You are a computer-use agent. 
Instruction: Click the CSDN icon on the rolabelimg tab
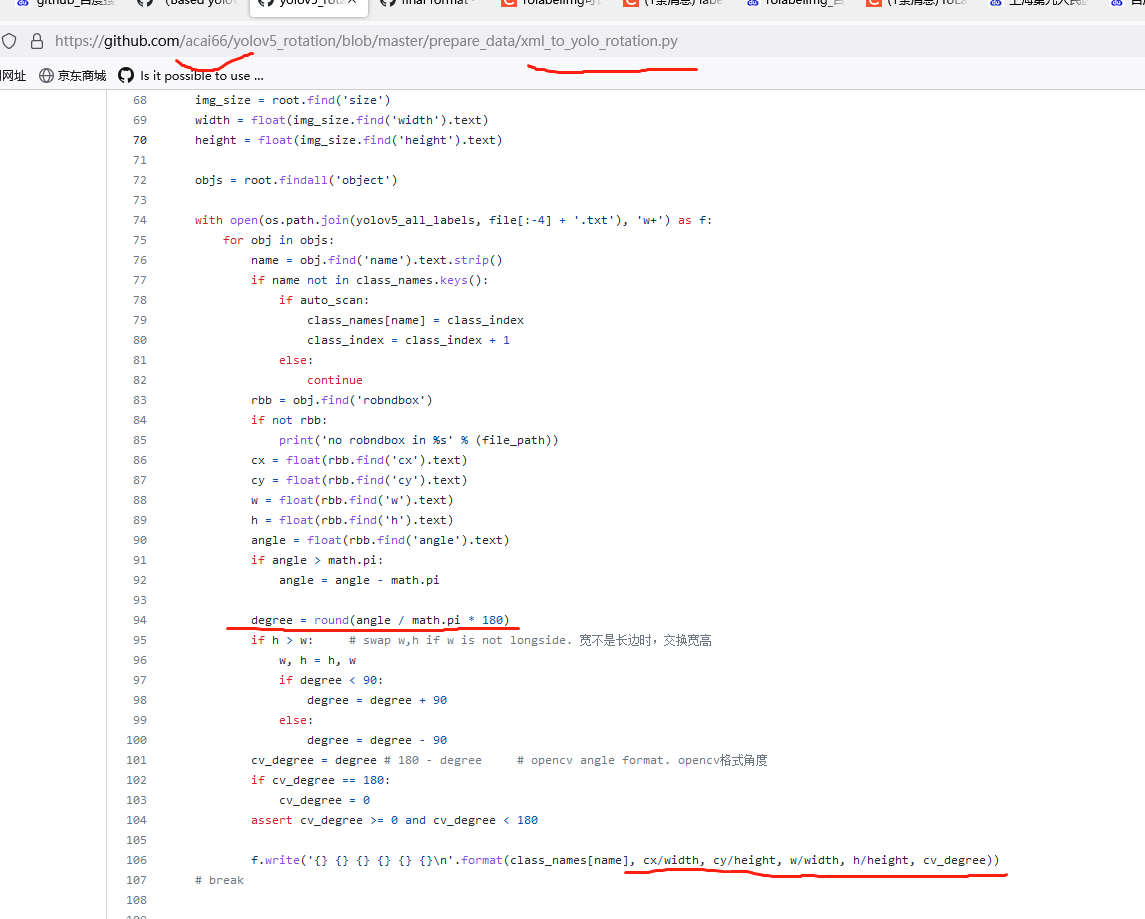tap(507, 5)
